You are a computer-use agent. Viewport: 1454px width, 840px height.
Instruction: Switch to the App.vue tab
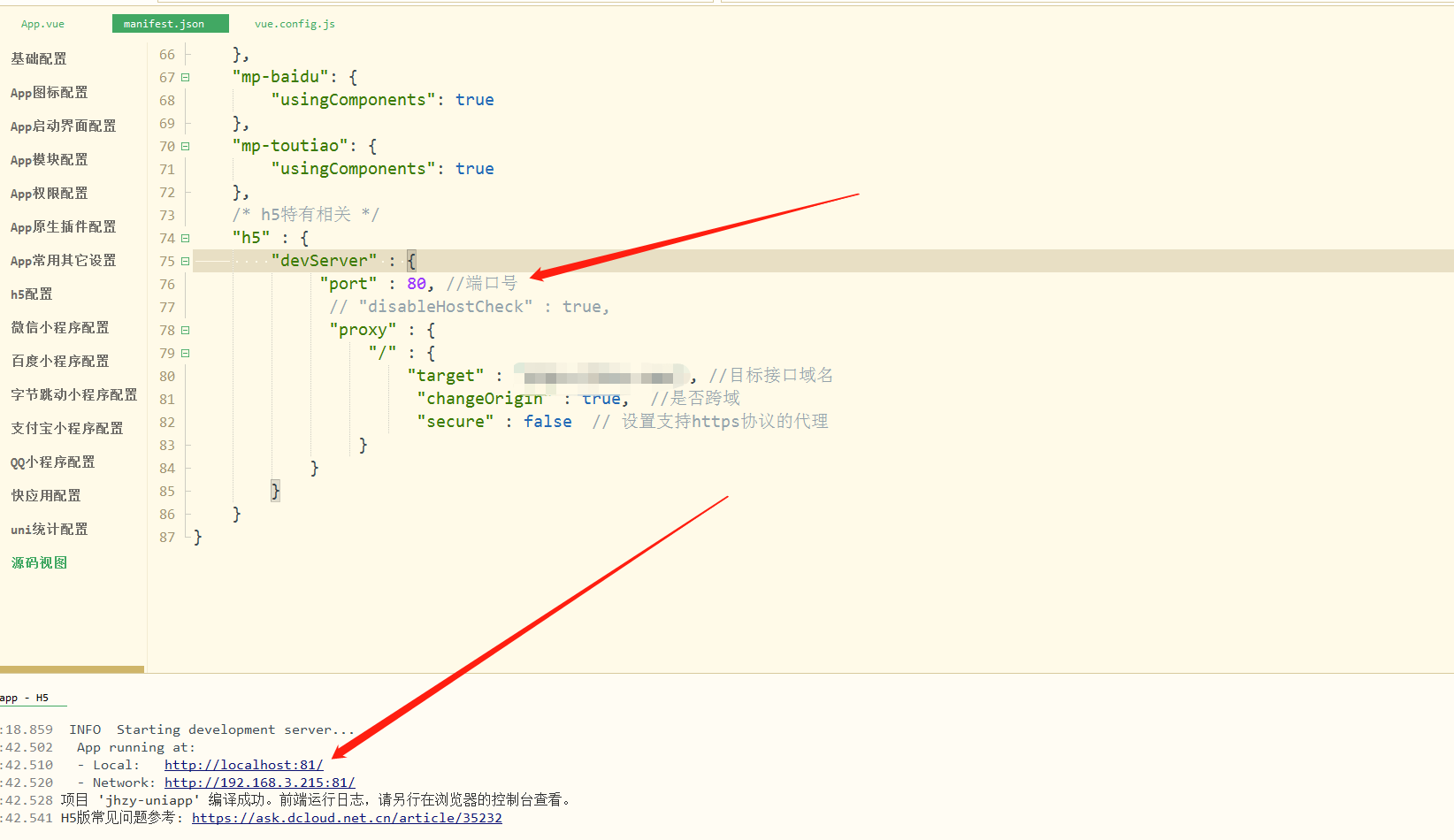tap(42, 24)
